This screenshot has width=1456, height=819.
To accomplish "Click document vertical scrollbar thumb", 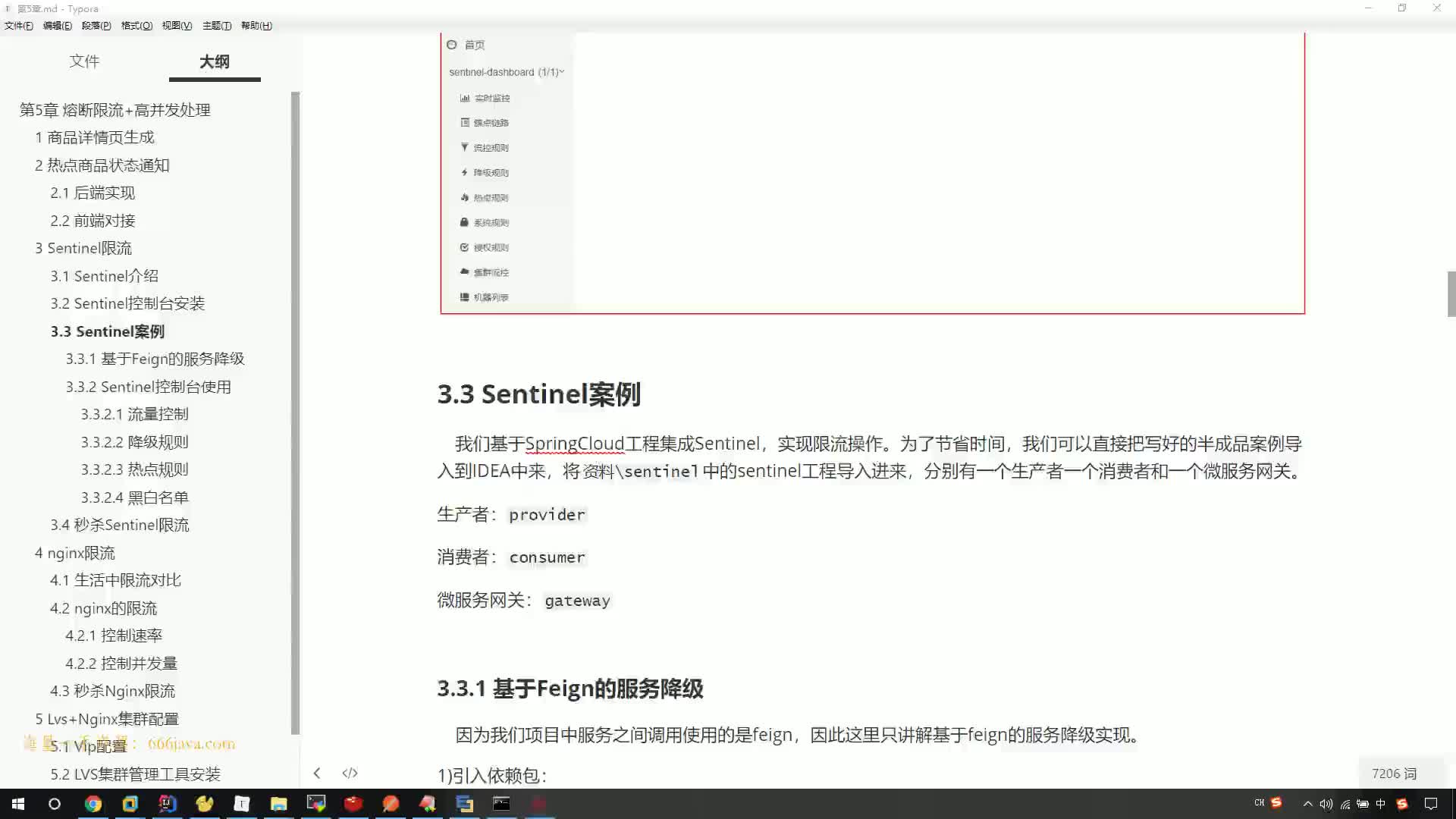I will tap(1451, 294).
